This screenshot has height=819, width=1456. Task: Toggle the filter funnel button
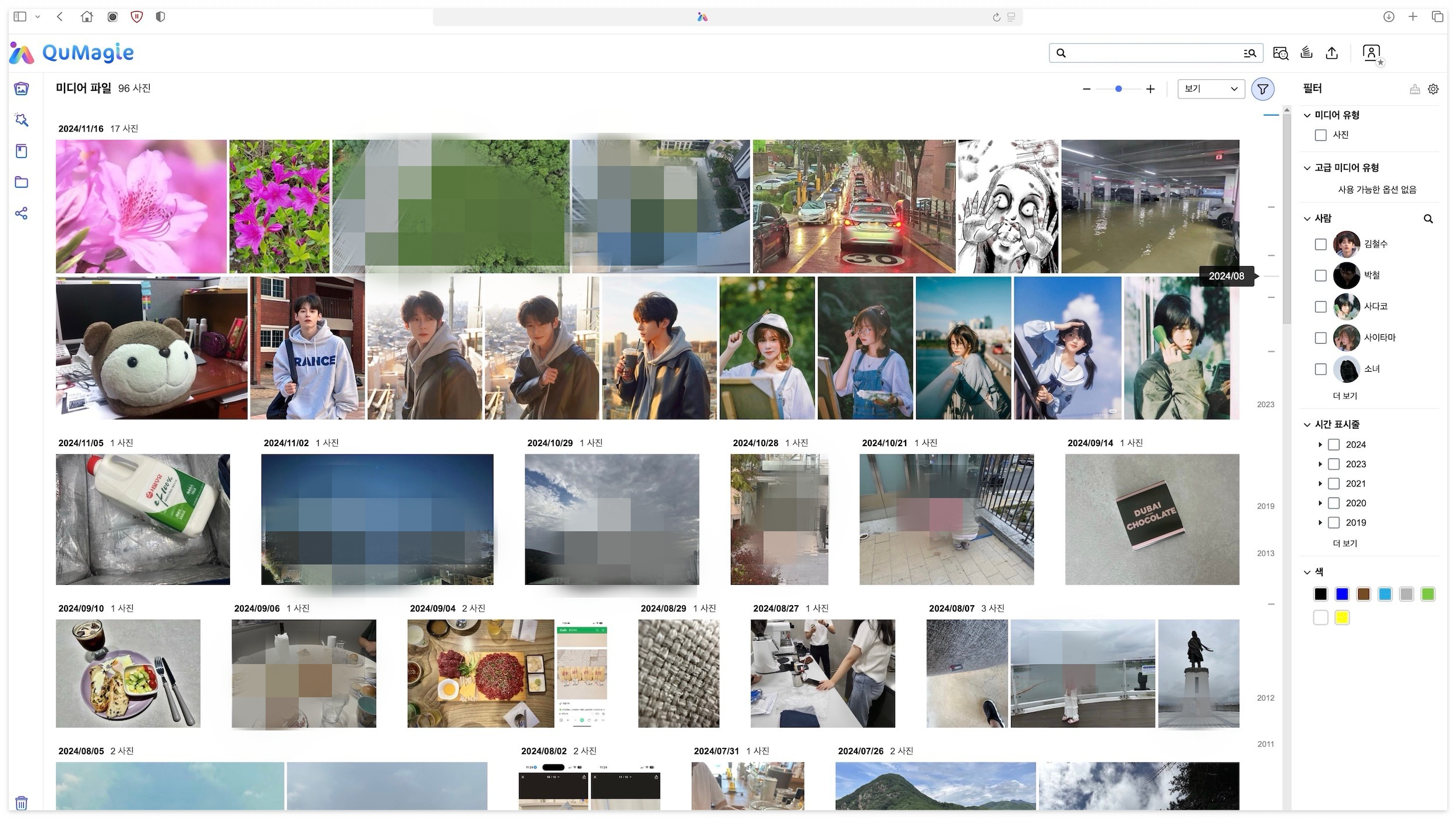[1263, 89]
